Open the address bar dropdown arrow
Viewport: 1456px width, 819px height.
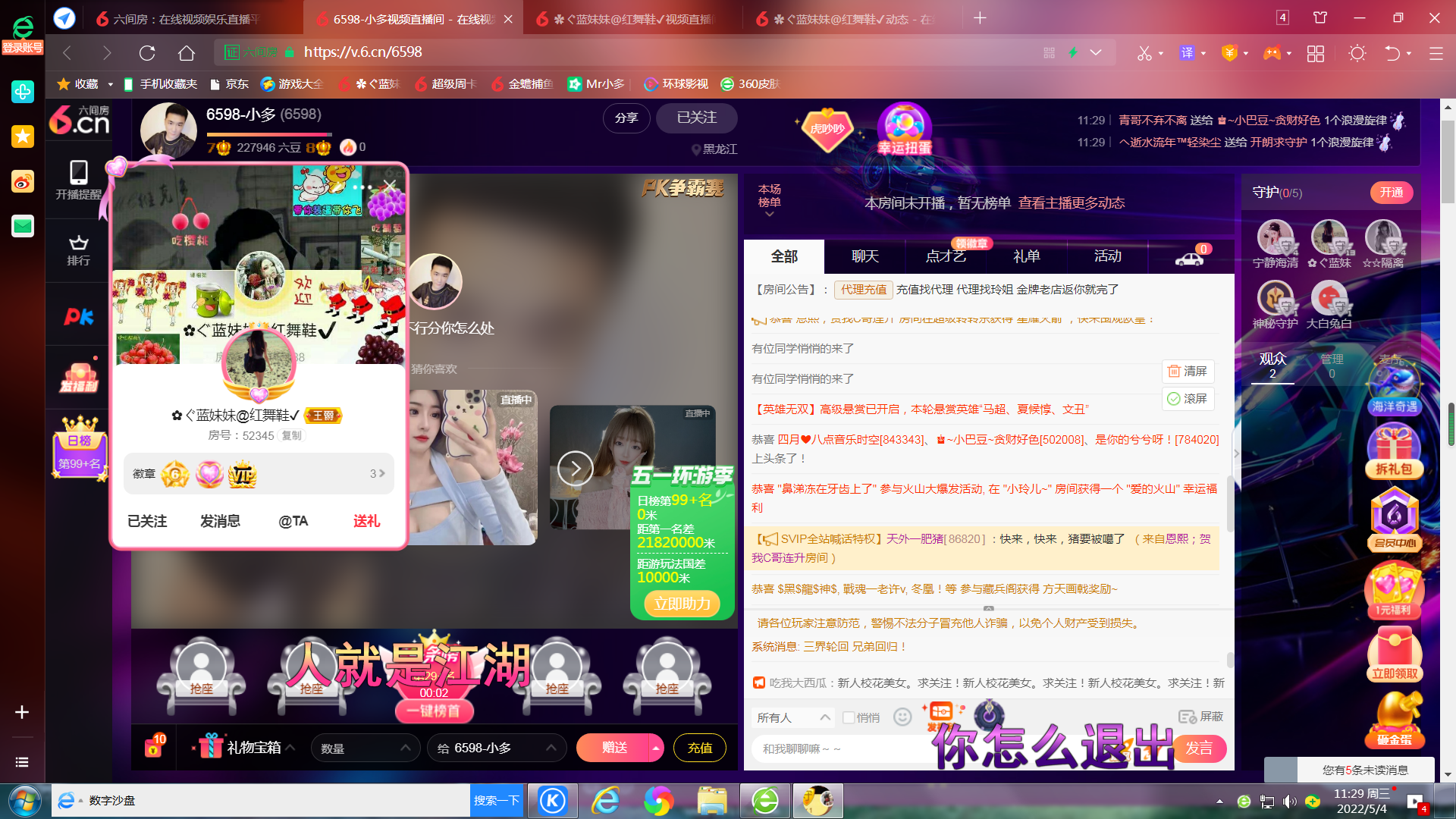point(1096,52)
